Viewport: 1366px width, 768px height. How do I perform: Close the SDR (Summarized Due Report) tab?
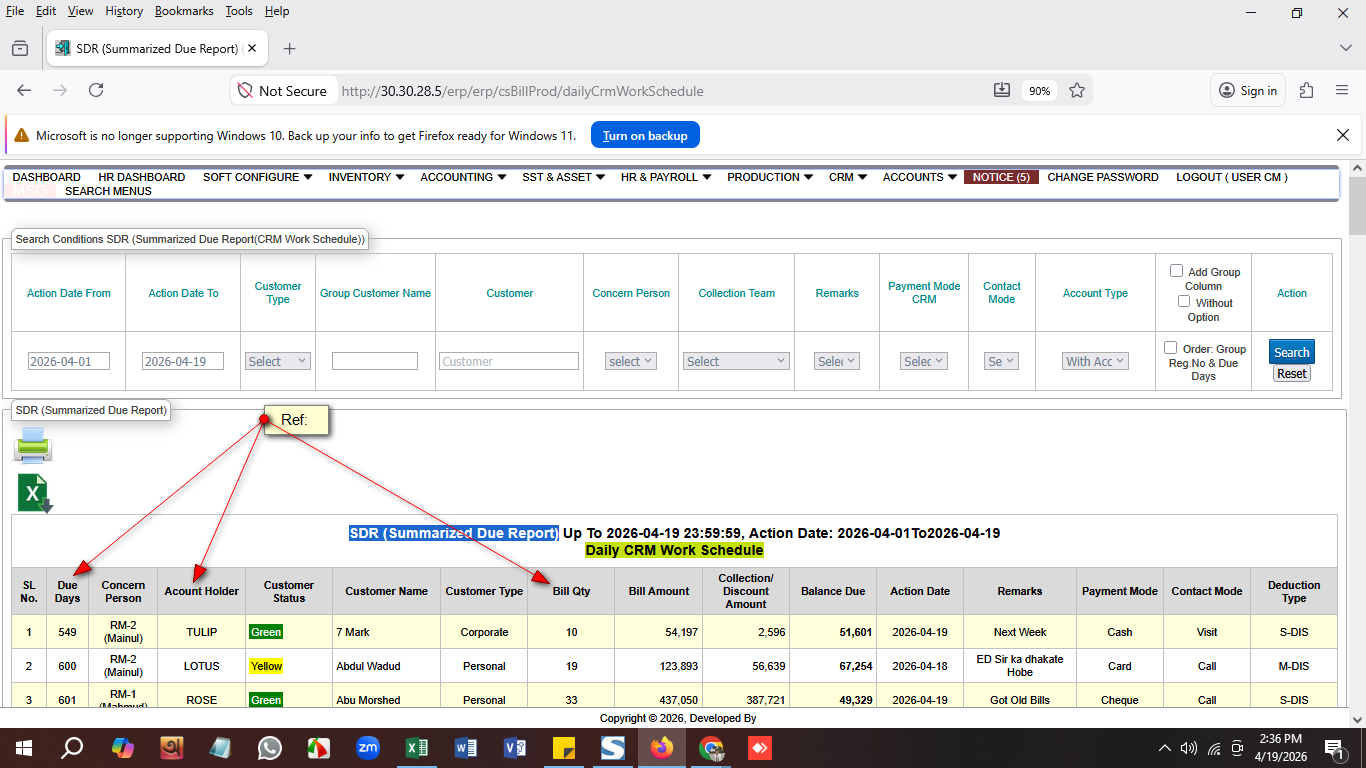click(253, 48)
